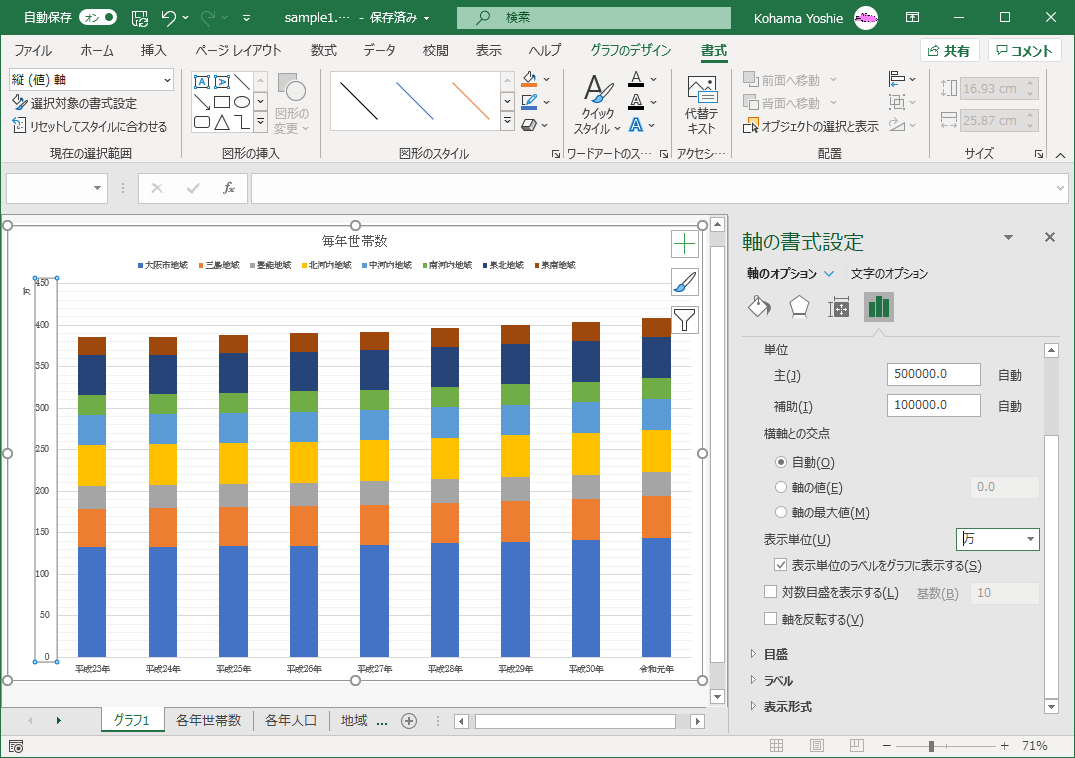Open Size & Properties icon in pane
Image resolution: width=1075 pixels, height=758 pixels.
point(839,307)
